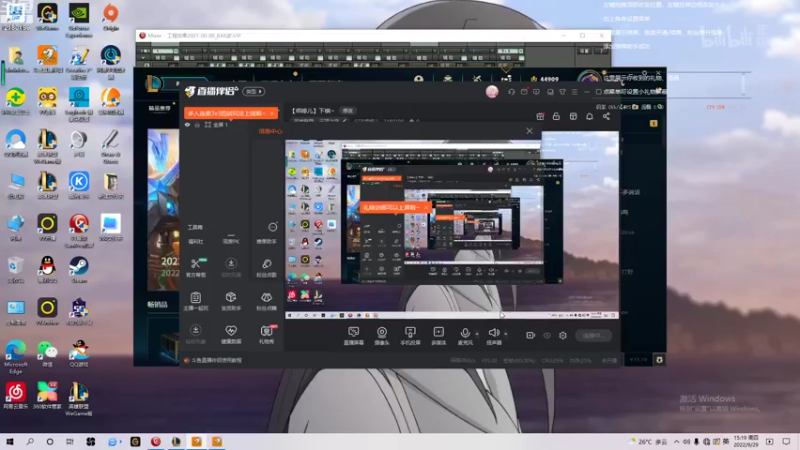Image resolution: width=800 pixels, height=450 pixels.
Task: Click the funnel filter icon in title bar
Action: [562, 92]
